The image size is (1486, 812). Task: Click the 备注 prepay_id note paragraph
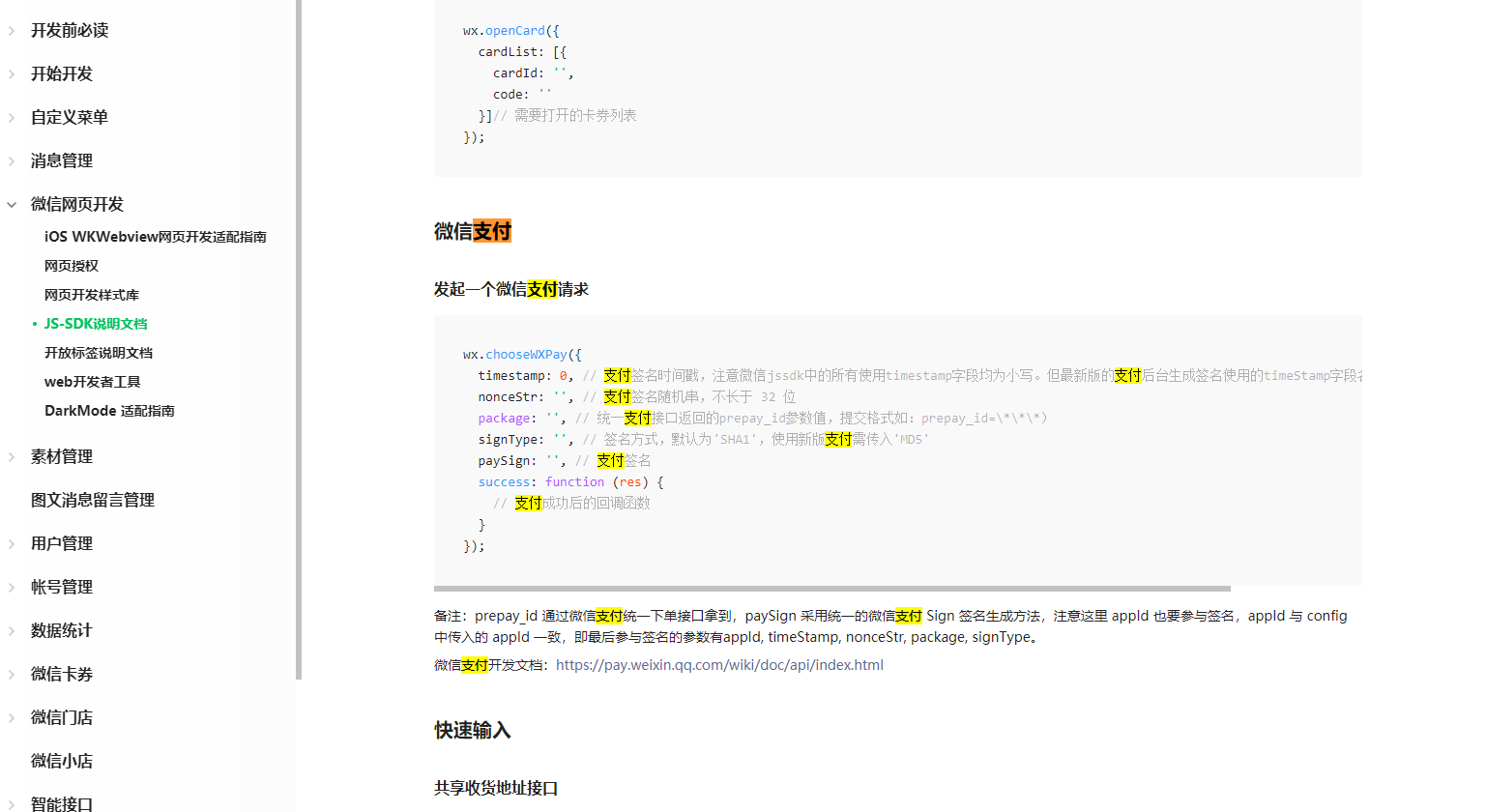pyautogui.click(x=890, y=626)
